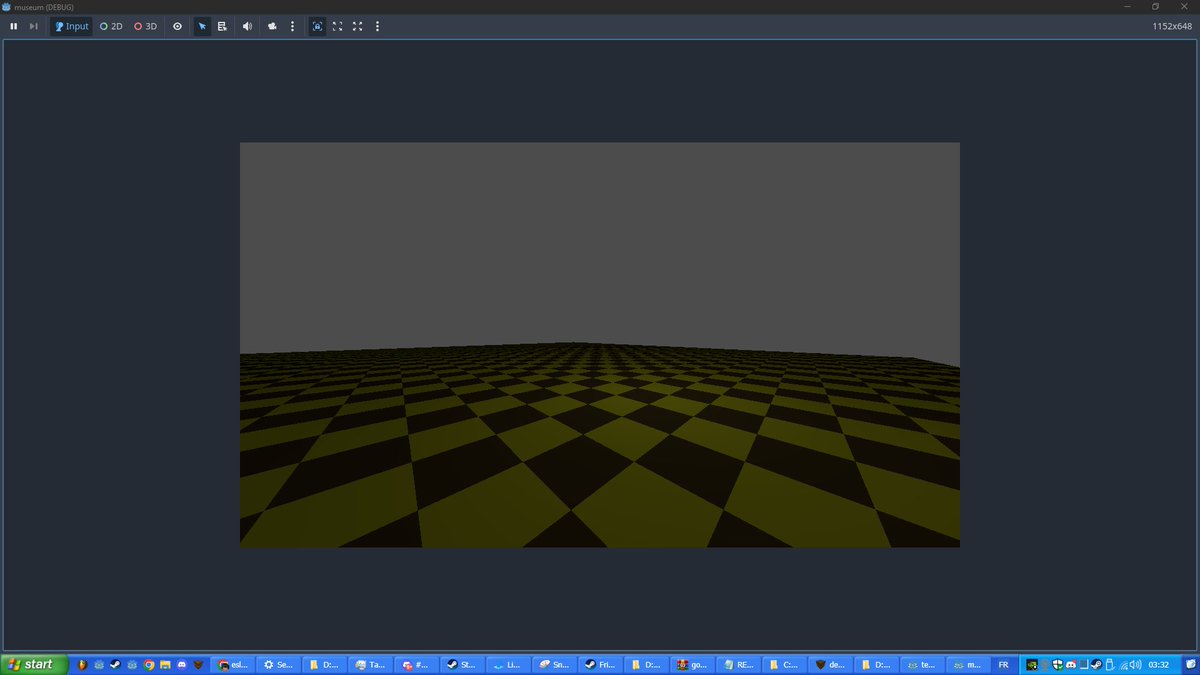
Task: Toggle selection visibility eye icon
Action: tap(177, 26)
